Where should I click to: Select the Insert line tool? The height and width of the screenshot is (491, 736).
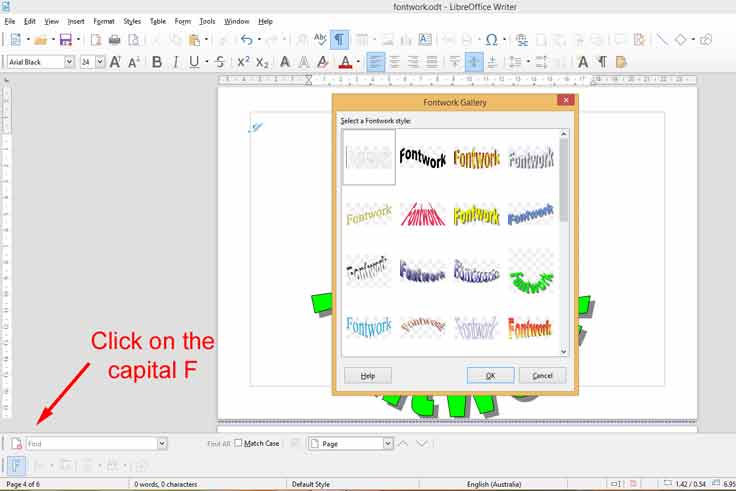pos(662,39)
